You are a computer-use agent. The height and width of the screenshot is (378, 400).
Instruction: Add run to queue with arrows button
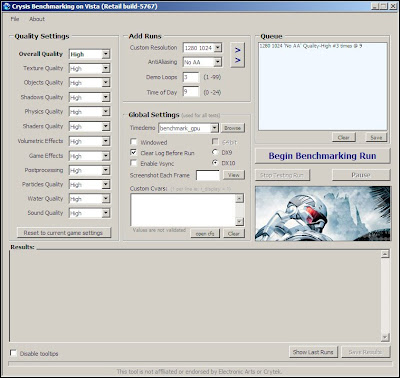coord(237,55)
